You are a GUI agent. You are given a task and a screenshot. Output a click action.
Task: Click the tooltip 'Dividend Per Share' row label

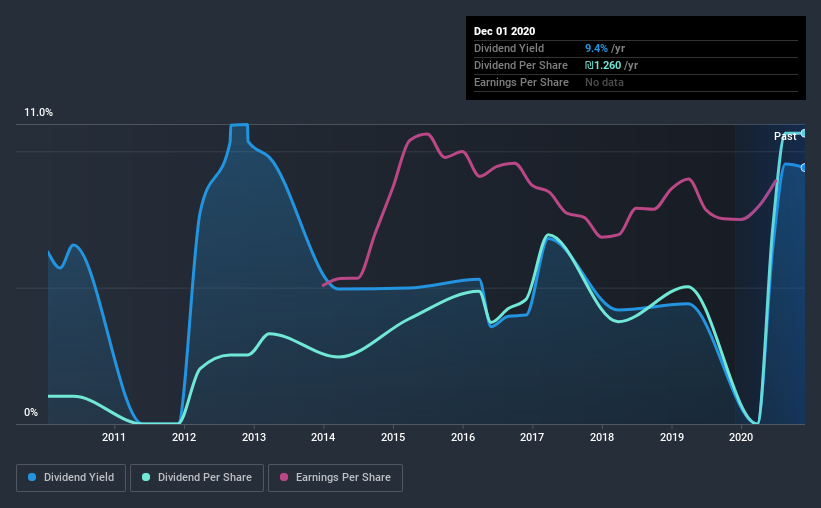(x=520, y=65)
